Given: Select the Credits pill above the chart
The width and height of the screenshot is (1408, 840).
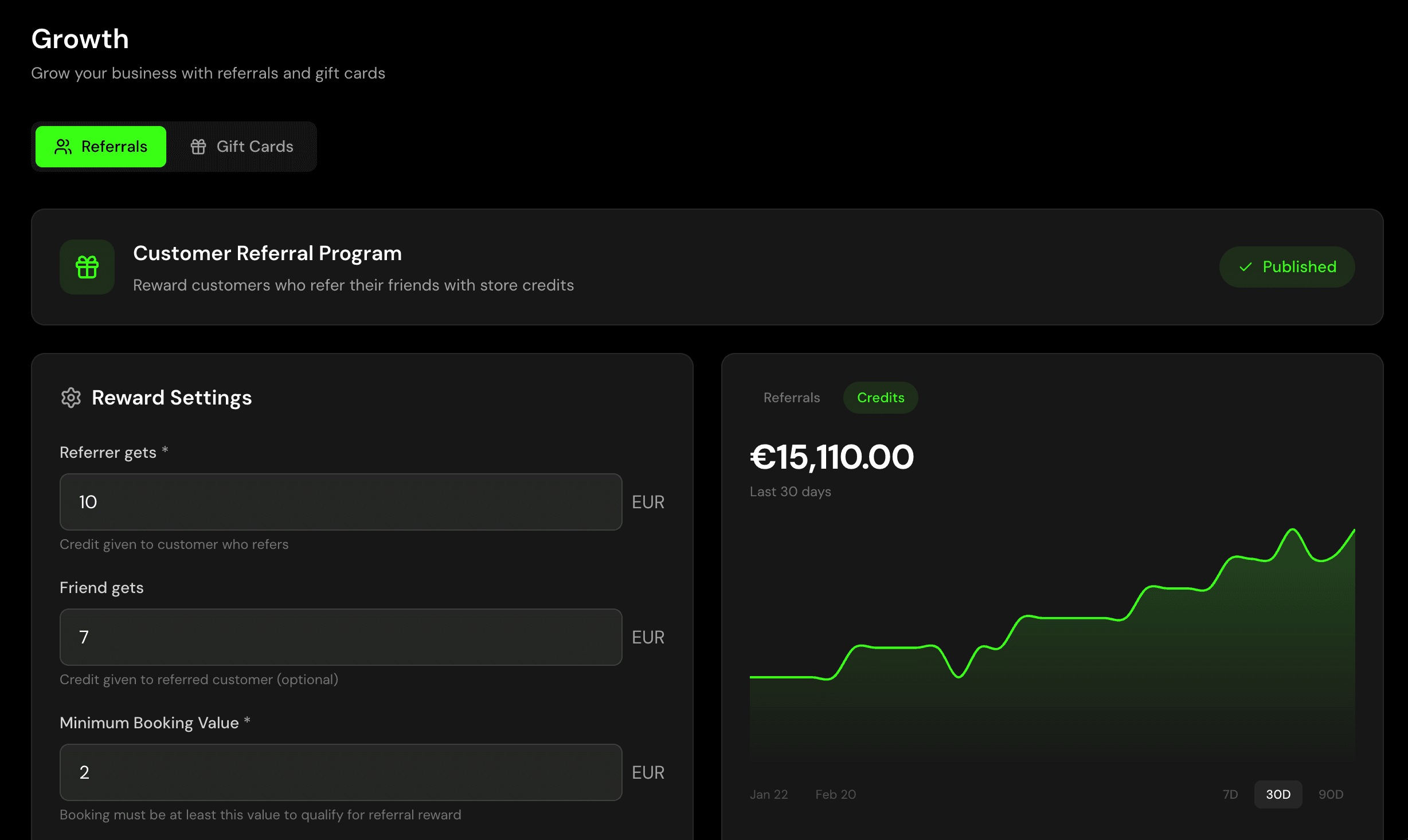Looking at the screenshot, I should (880, 397).
